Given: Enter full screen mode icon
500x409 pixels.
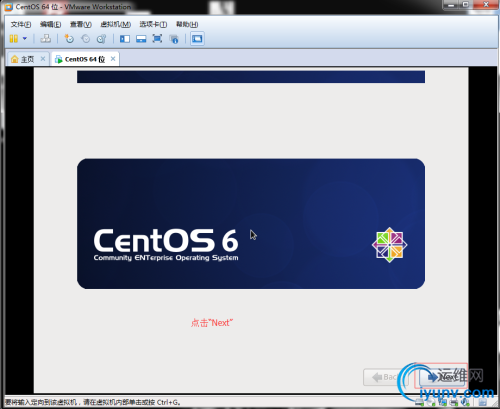Looking at the screenshot, I should [x=157, y=39].
